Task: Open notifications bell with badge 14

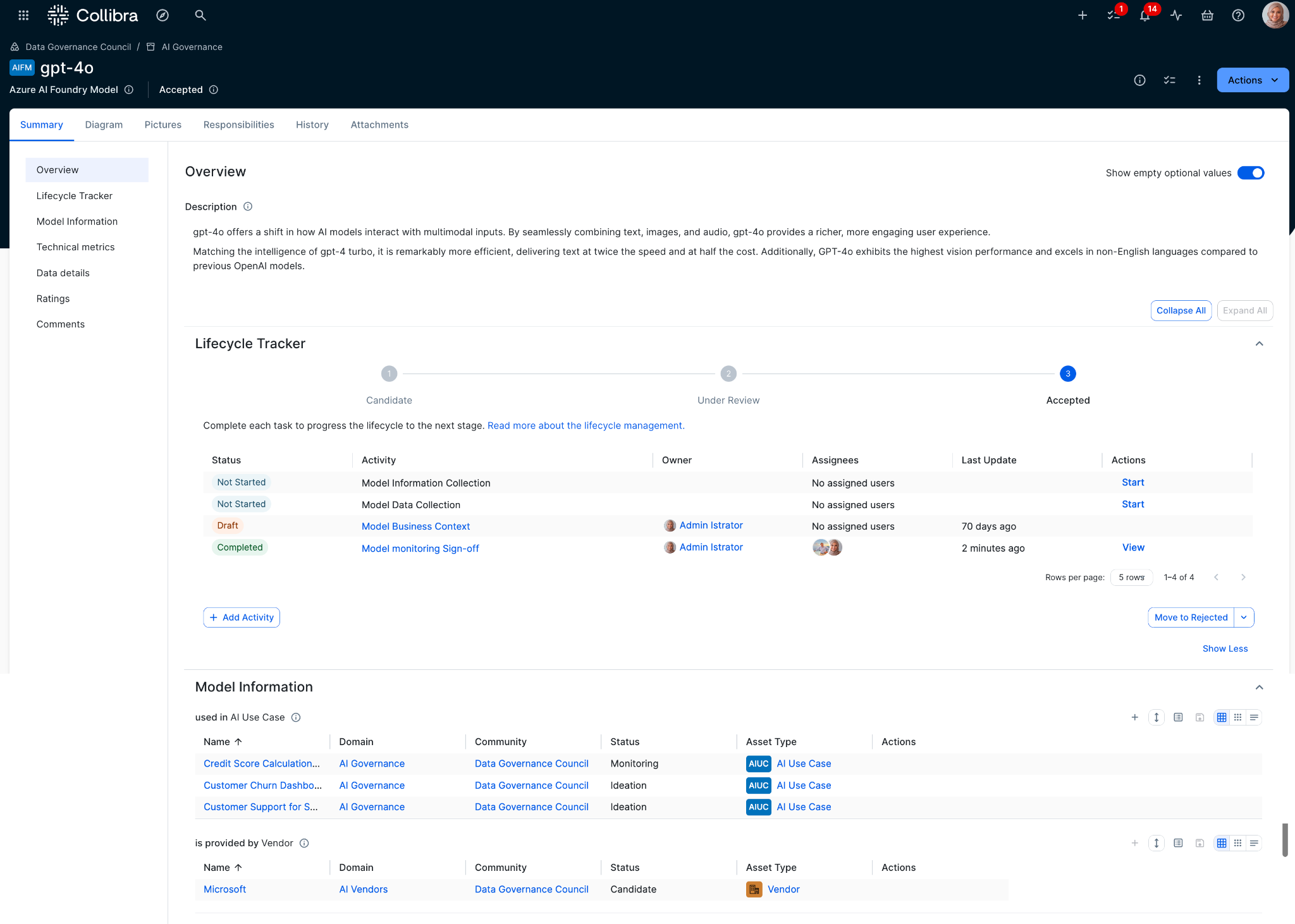Action: [x=1145, y=15]
